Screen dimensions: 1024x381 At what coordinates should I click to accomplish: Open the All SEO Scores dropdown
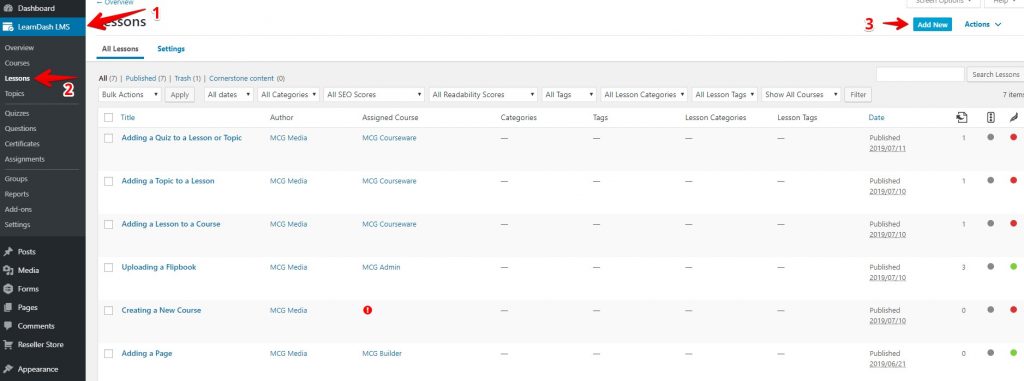[x=374, y=95]
